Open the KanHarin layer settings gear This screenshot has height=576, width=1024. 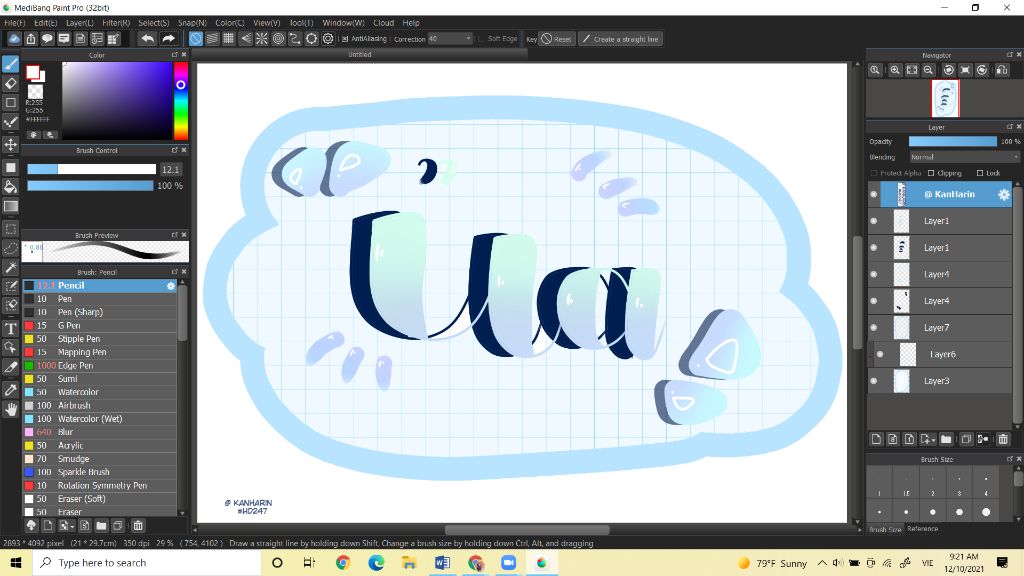pyautogui.click(x=1004, y=195)
